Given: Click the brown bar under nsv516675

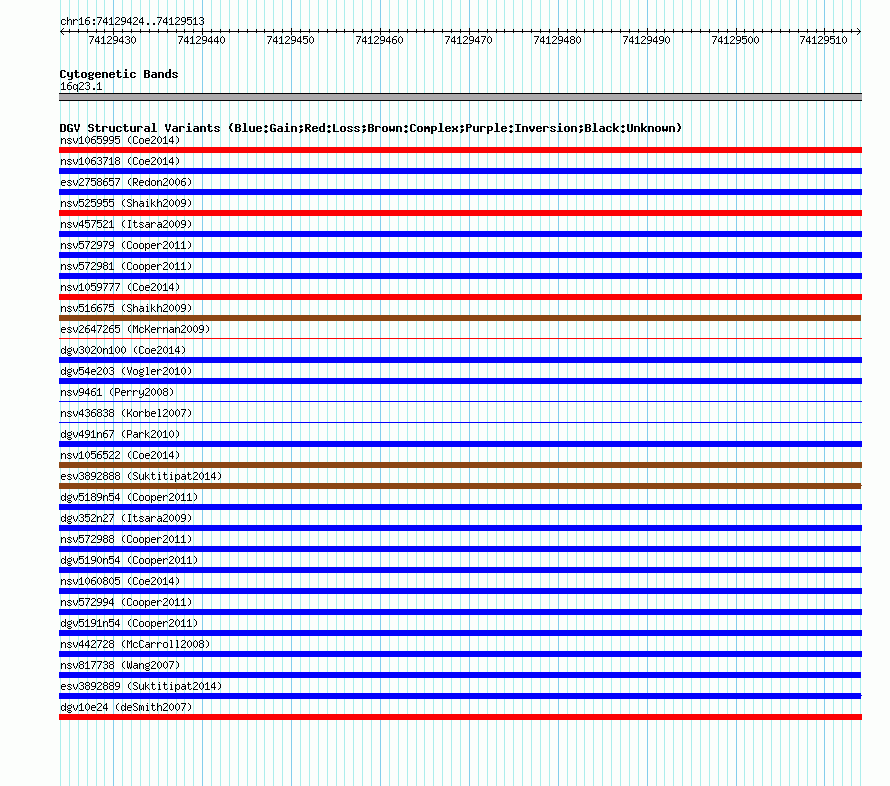Looking at the screenshot, I should pos(460,318).
